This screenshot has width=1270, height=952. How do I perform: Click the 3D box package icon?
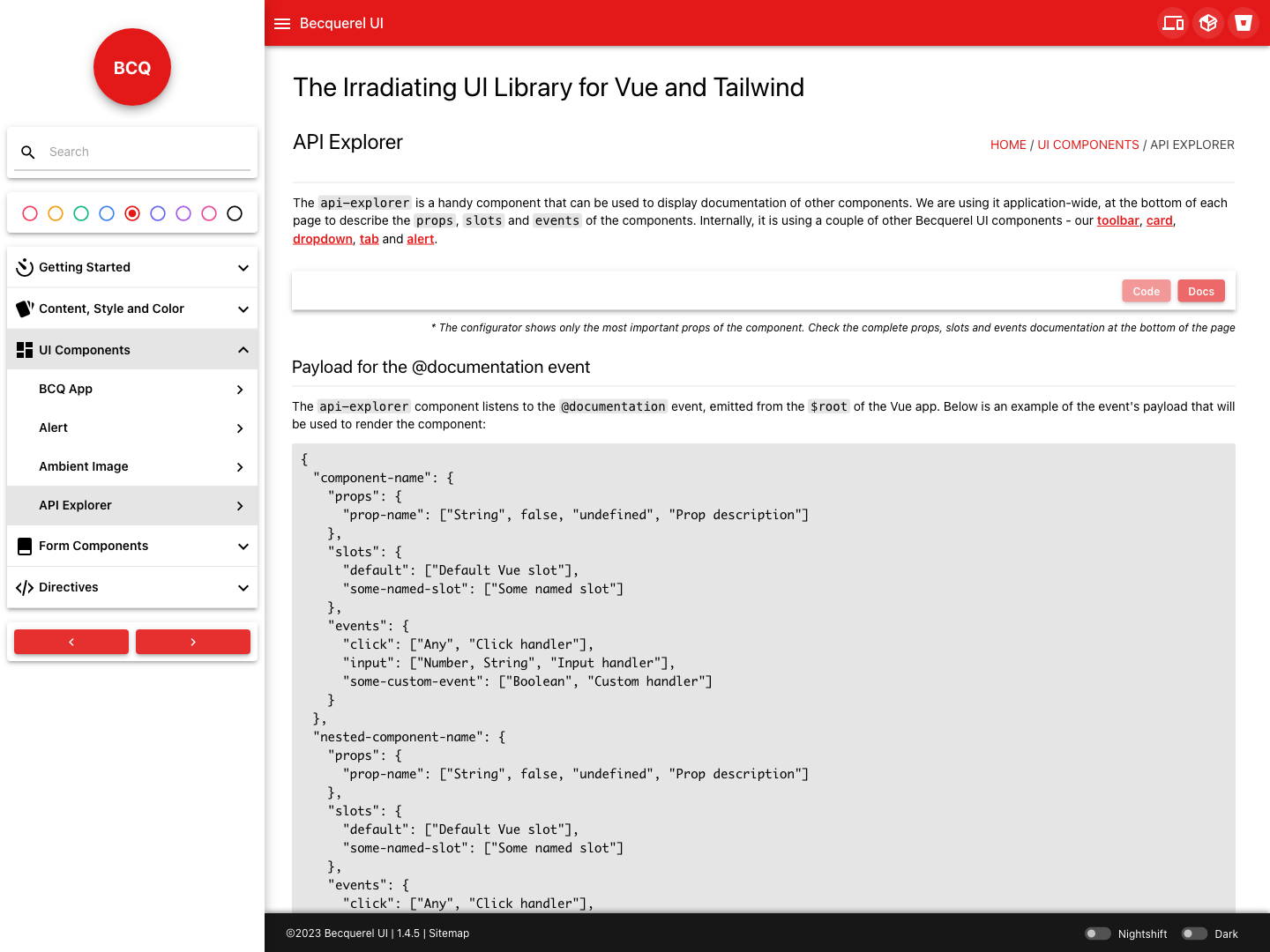tap(1208, 23)
